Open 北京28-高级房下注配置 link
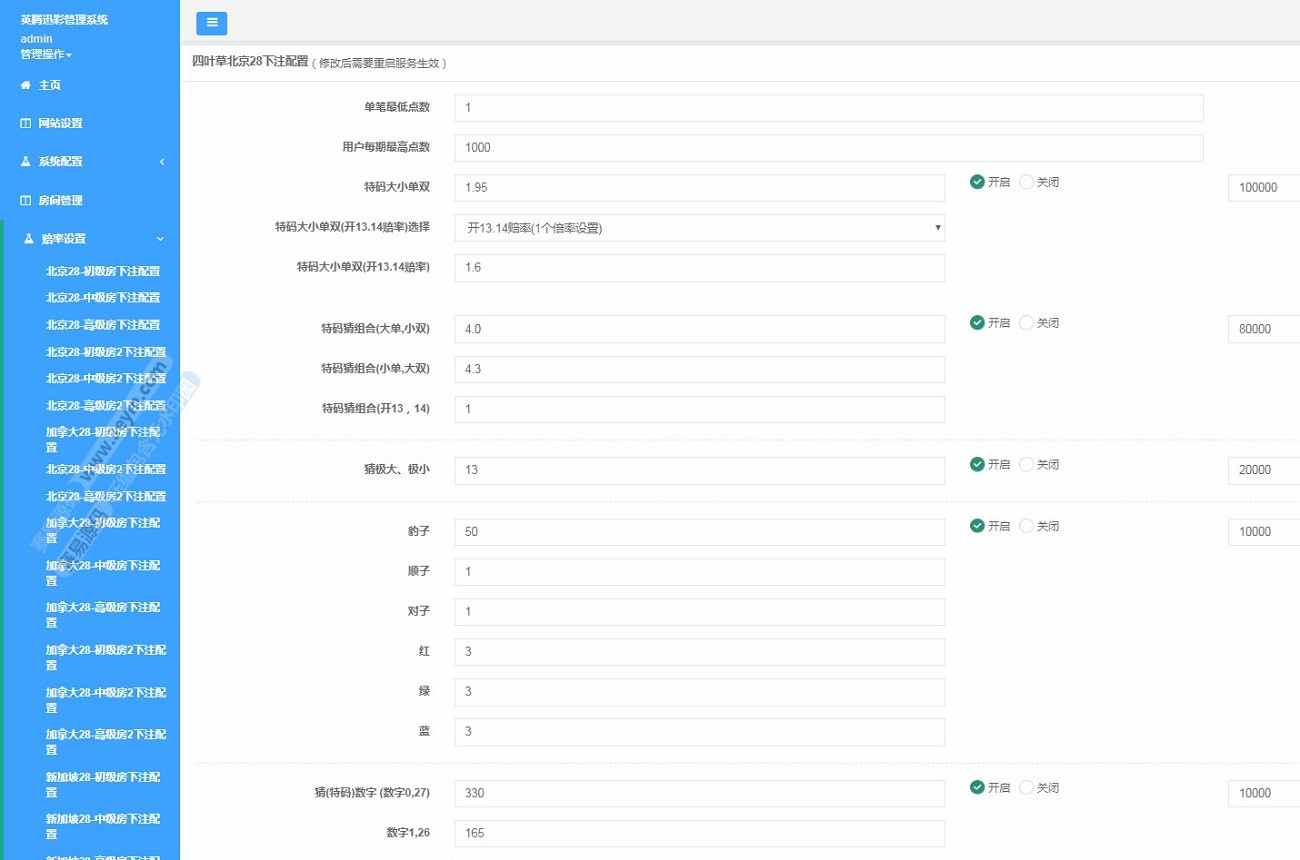This screenshot has width=1300, height=860. point(103,325)
